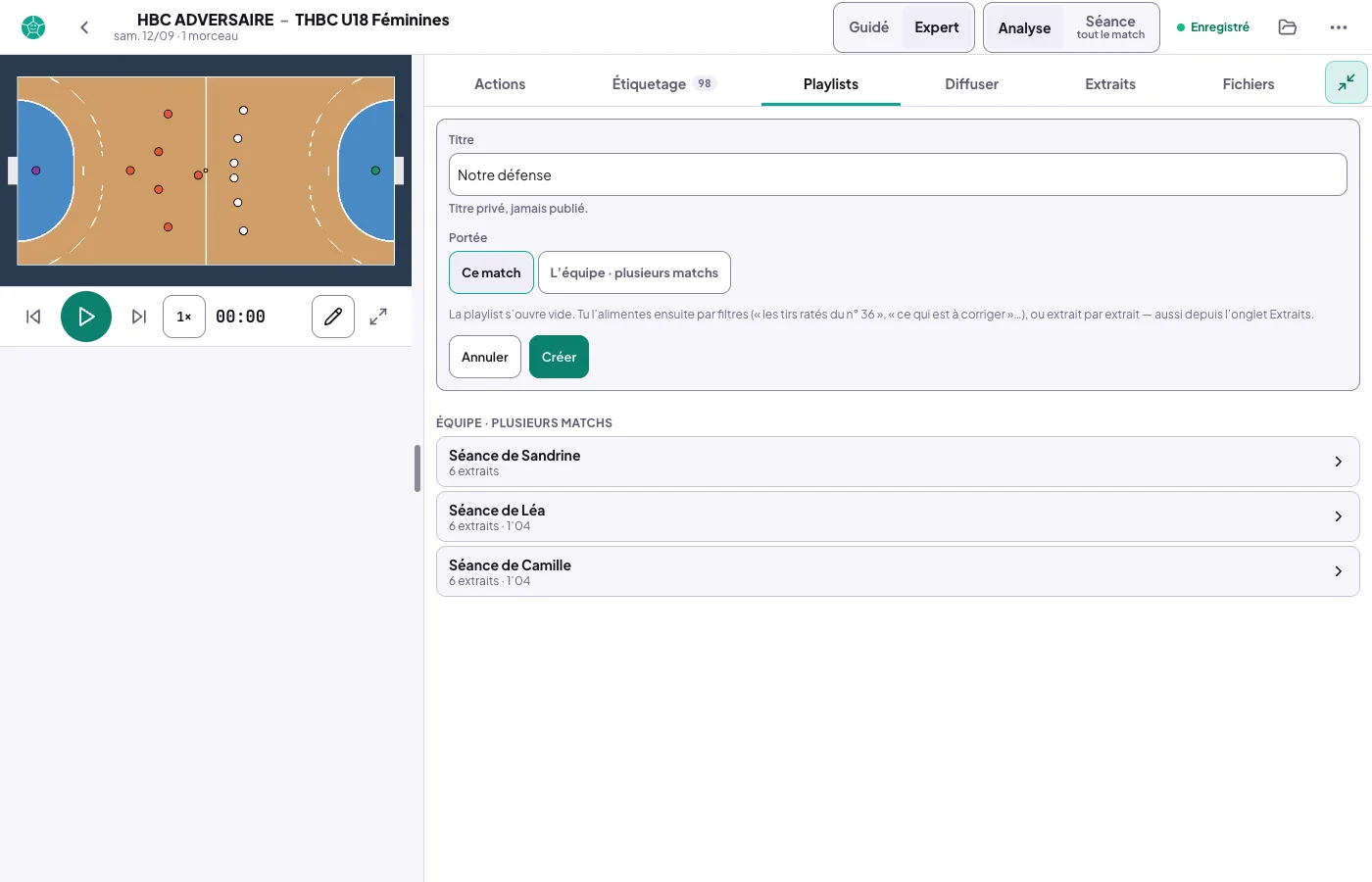Open the Diffuser tab
Screen dimensions: 1372x882
pos(971,84)
